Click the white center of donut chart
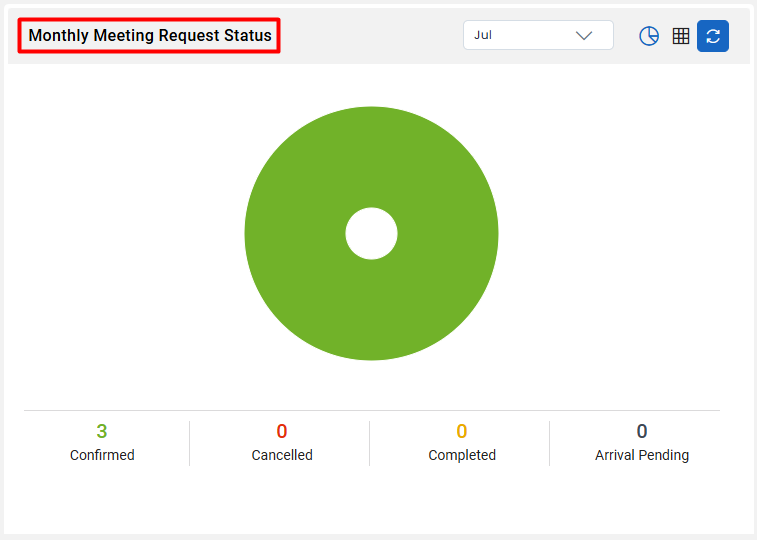 (371, 234)
